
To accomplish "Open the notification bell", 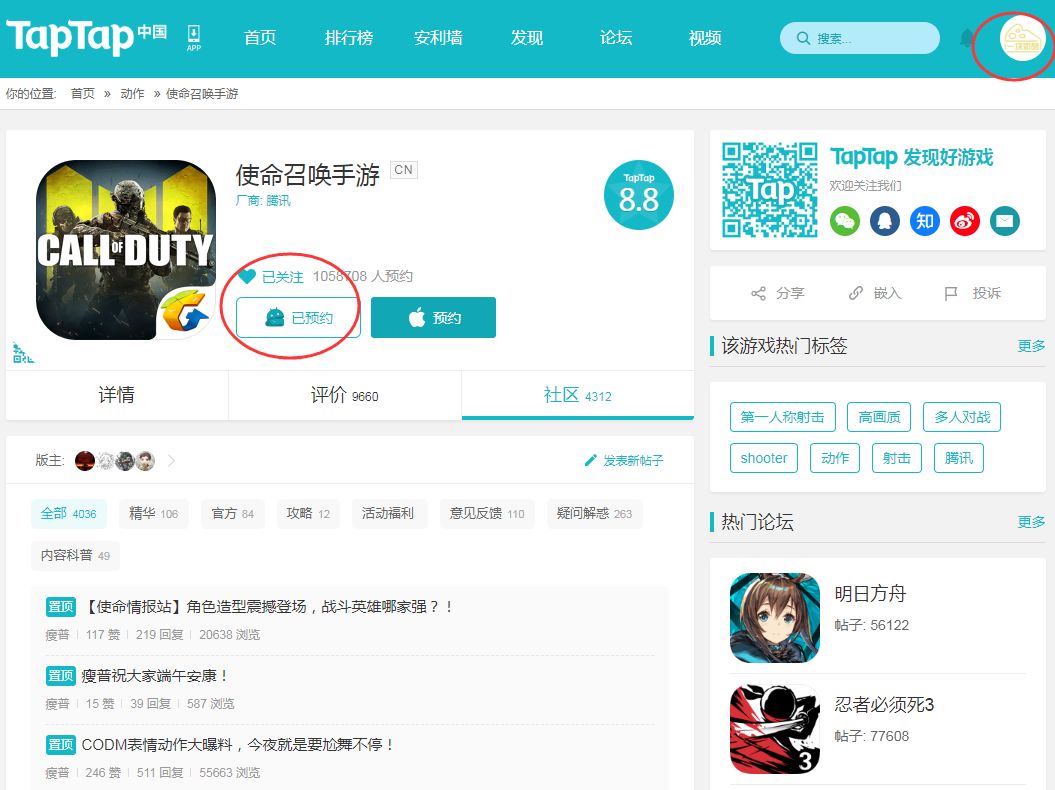I will (x=967, y=38).
